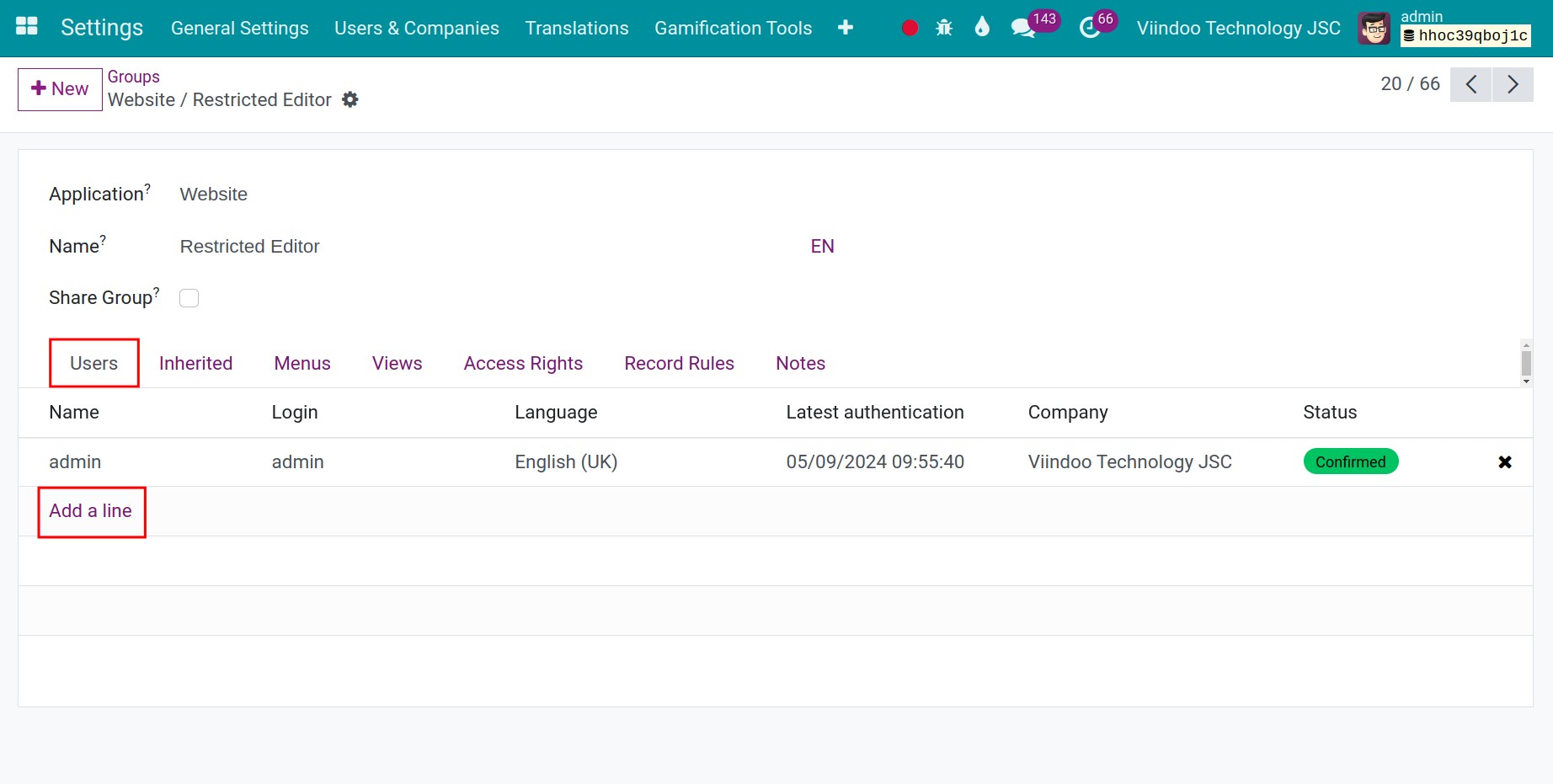Switch to the Notes tab

pos(801,363)
